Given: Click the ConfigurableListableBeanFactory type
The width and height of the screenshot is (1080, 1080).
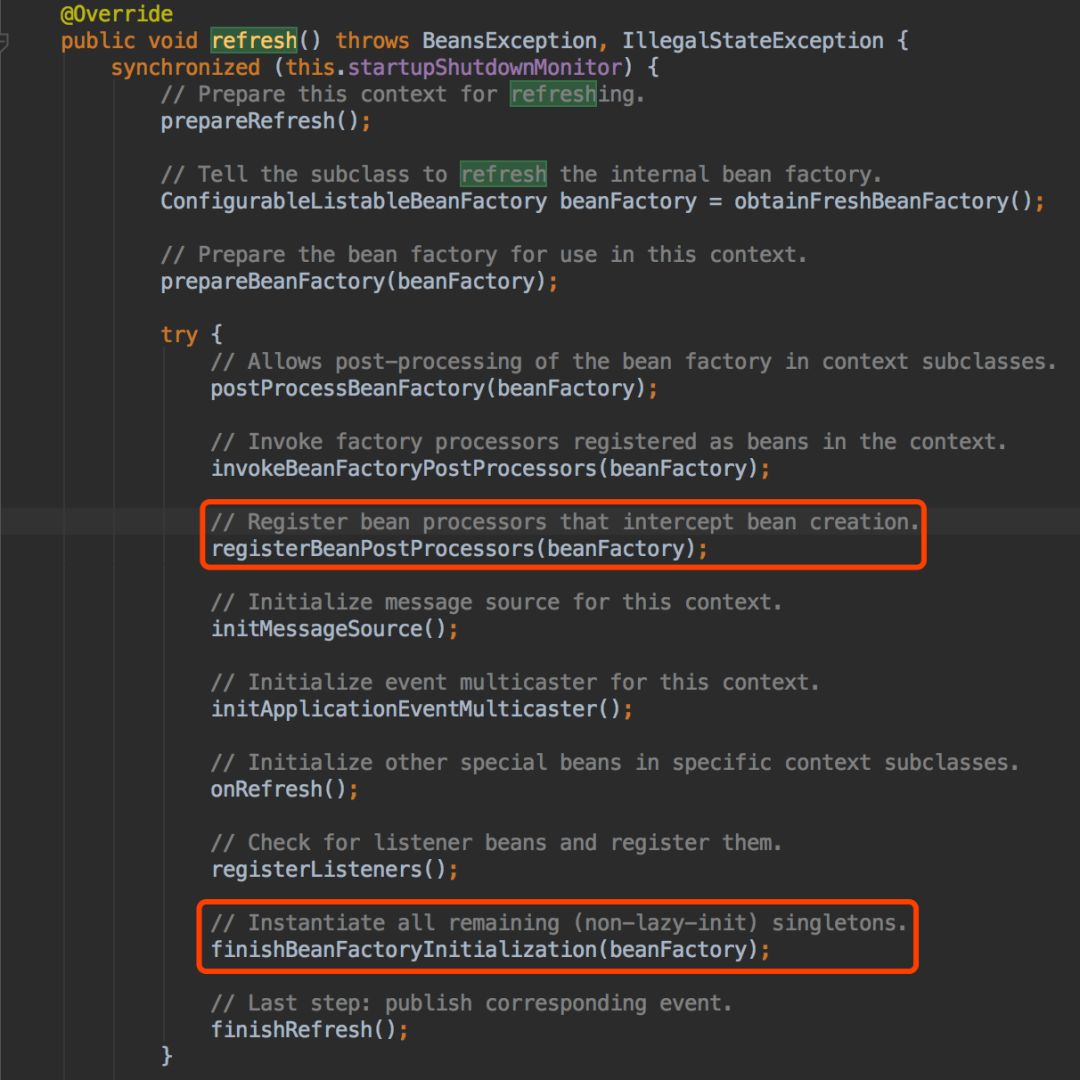Looking at the screenshot, I should (353, 201).
